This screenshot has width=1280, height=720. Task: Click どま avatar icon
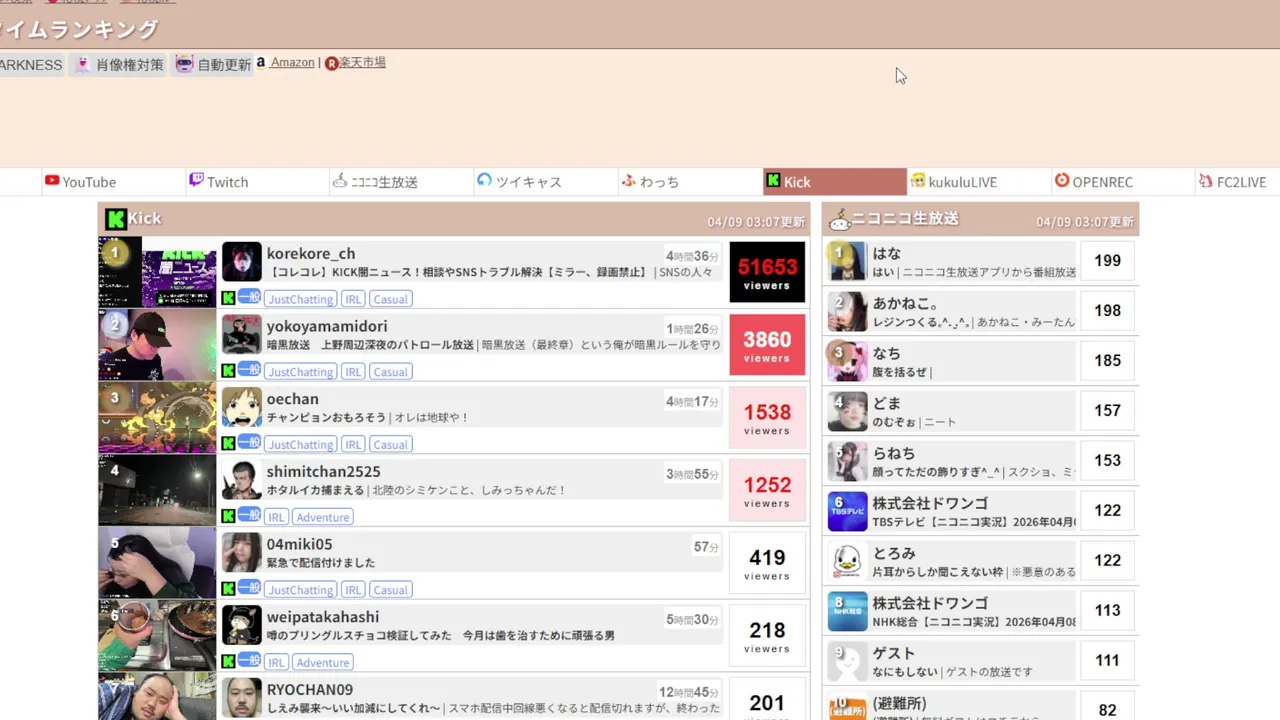tap(847, 411)
